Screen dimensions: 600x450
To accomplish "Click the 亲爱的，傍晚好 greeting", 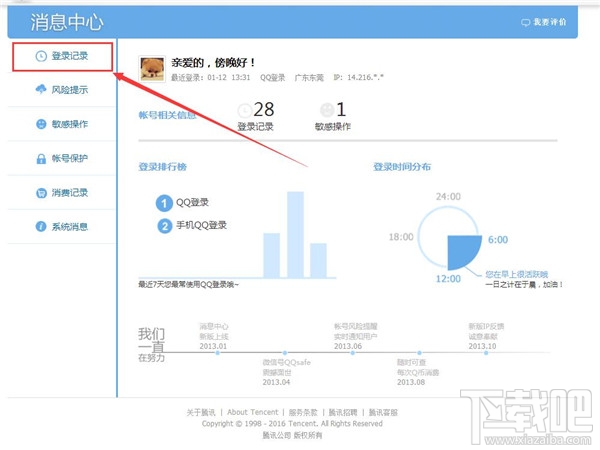I will point(213,62).
